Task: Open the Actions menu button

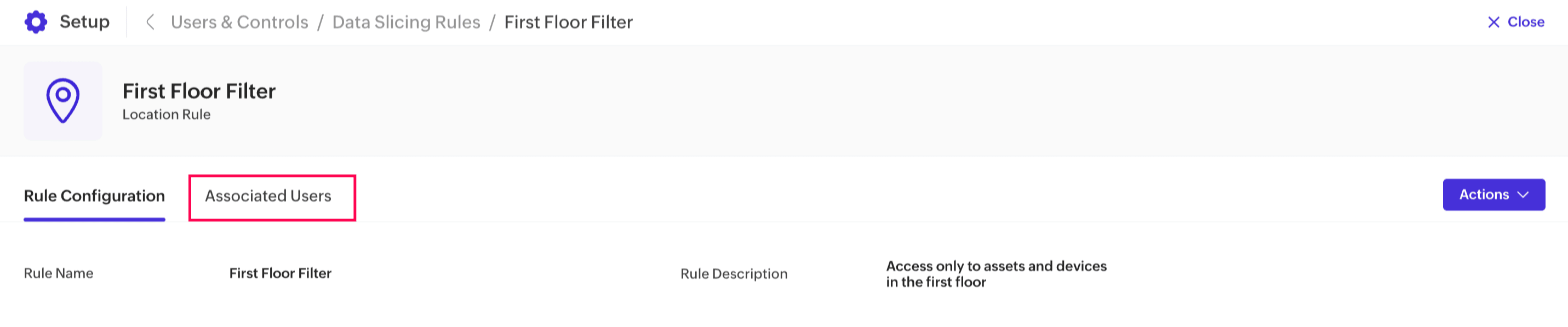Action: [x=1484, y=195]
